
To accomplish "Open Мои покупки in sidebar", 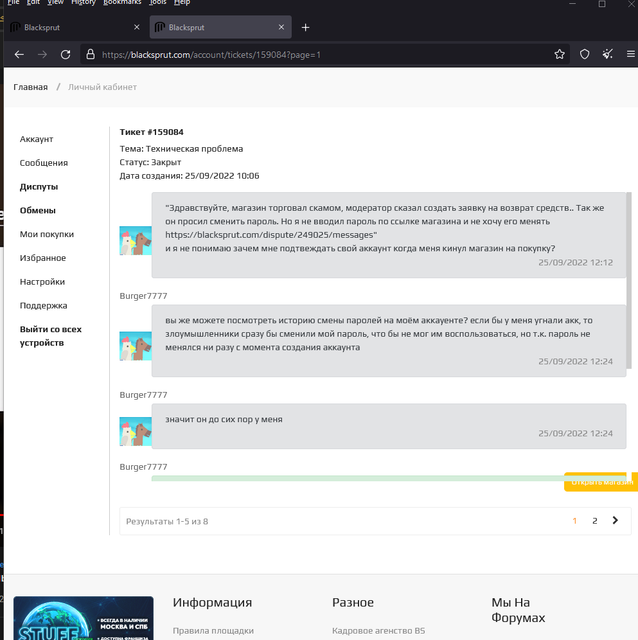I will (x=47, y=234).
